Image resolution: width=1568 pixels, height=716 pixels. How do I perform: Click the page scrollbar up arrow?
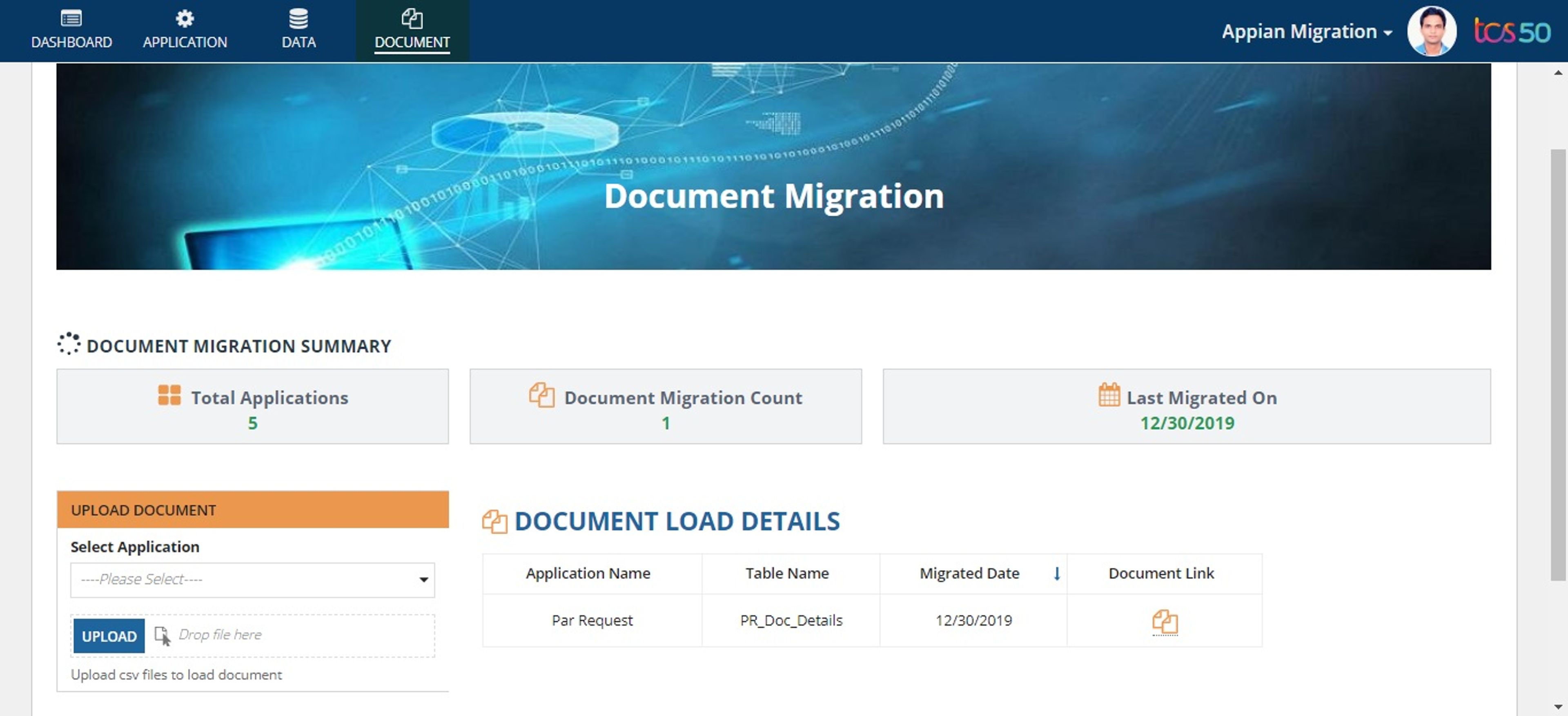click(1558, 72)
